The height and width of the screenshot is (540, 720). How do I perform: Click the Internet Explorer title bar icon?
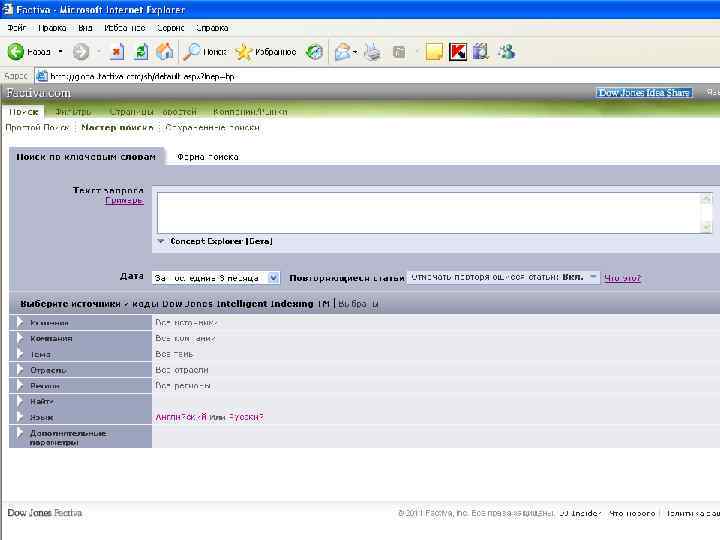pyautogui.click(x=7, y=9)
